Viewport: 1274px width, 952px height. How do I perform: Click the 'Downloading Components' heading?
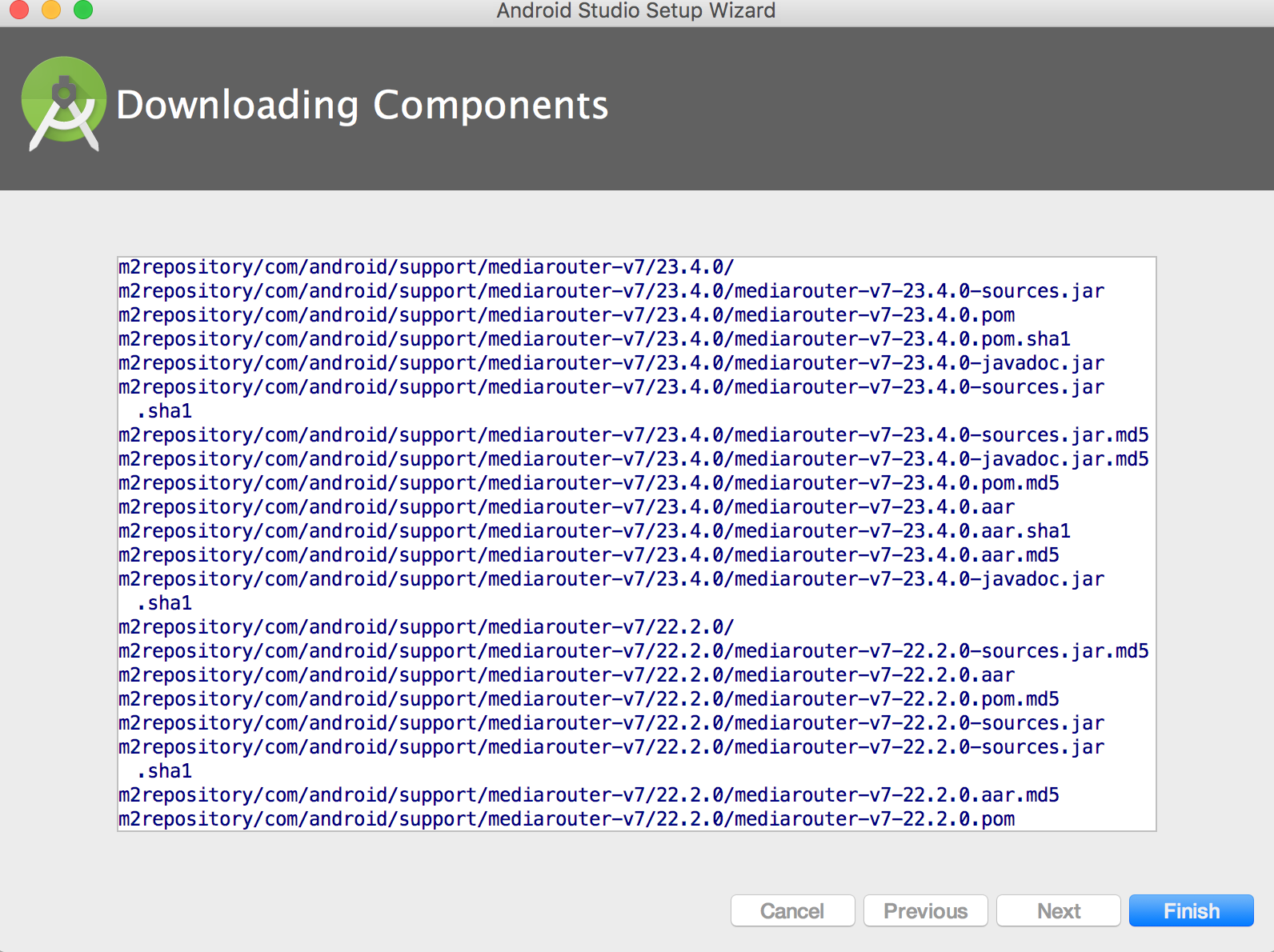point(363,105)
